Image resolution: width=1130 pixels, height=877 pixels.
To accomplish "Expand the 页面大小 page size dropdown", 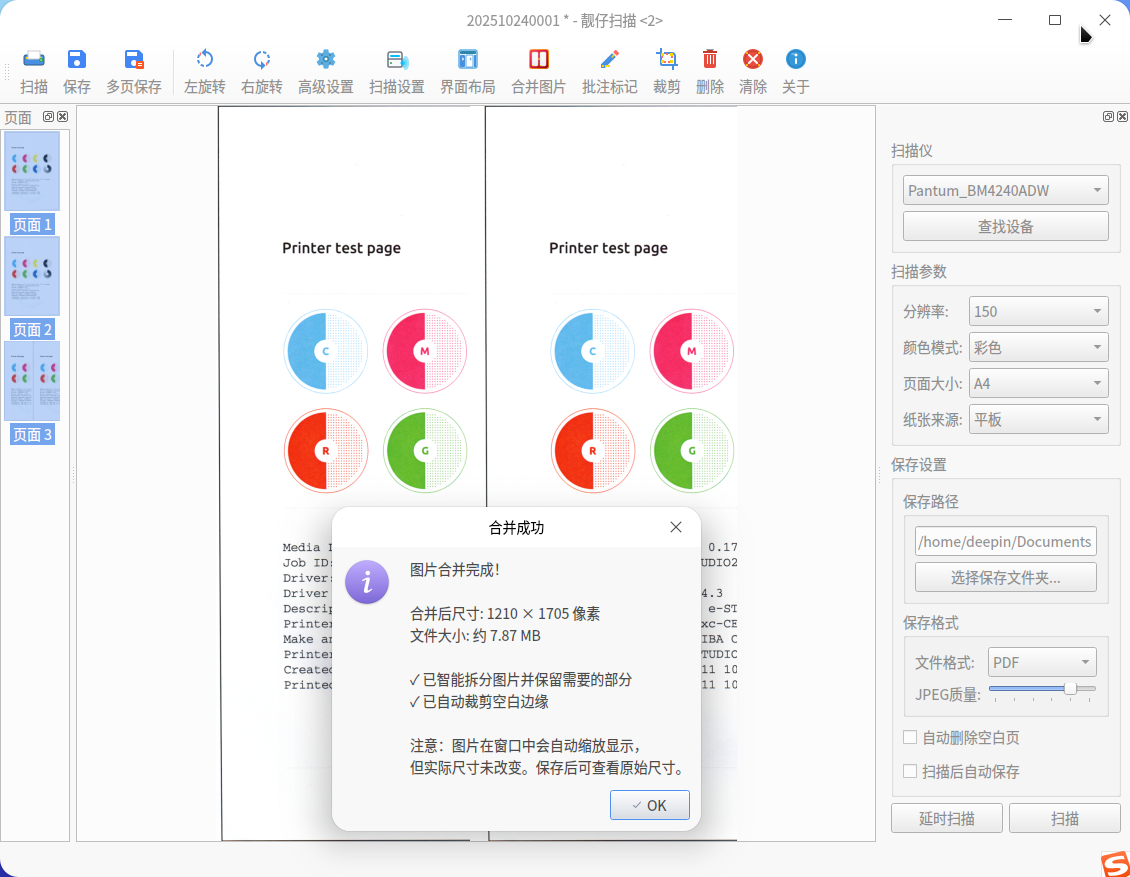I will coord(1038,383).
